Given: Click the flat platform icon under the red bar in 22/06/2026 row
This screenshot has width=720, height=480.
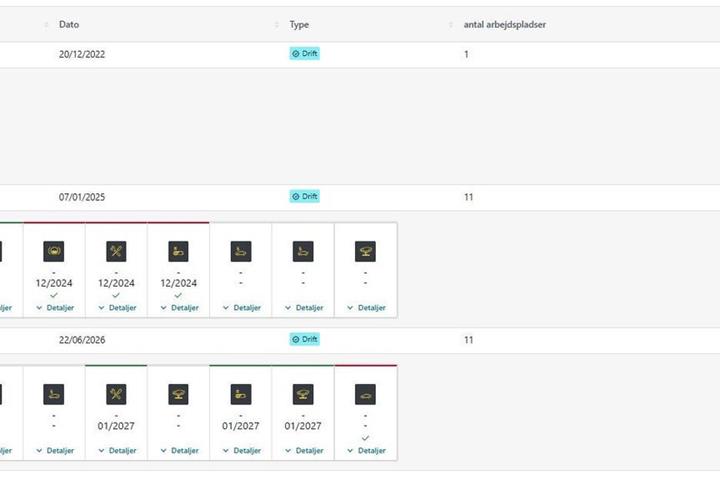Looking at the screenshot, I should 366,394.
